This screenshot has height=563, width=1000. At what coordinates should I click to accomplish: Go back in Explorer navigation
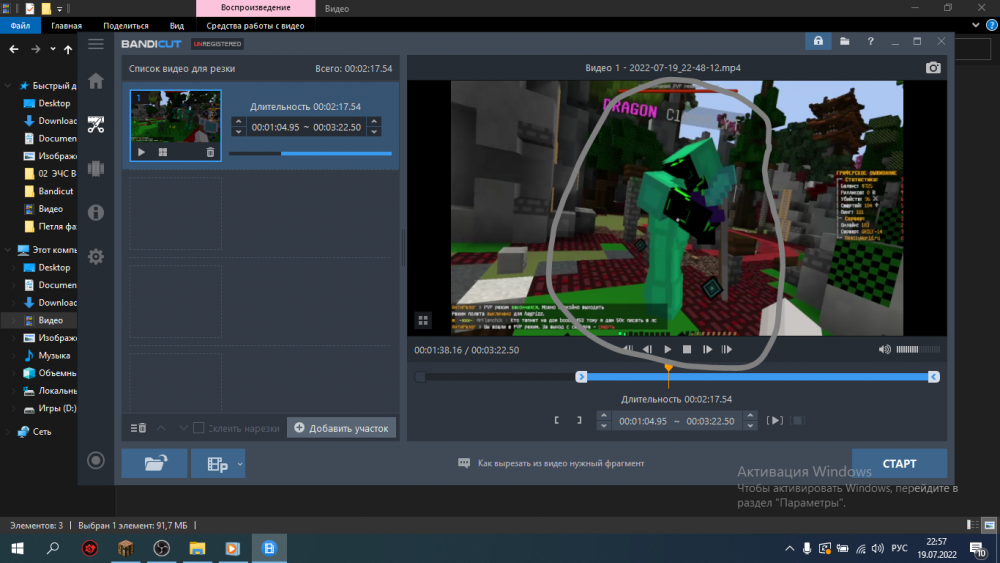tap(14, 49)
